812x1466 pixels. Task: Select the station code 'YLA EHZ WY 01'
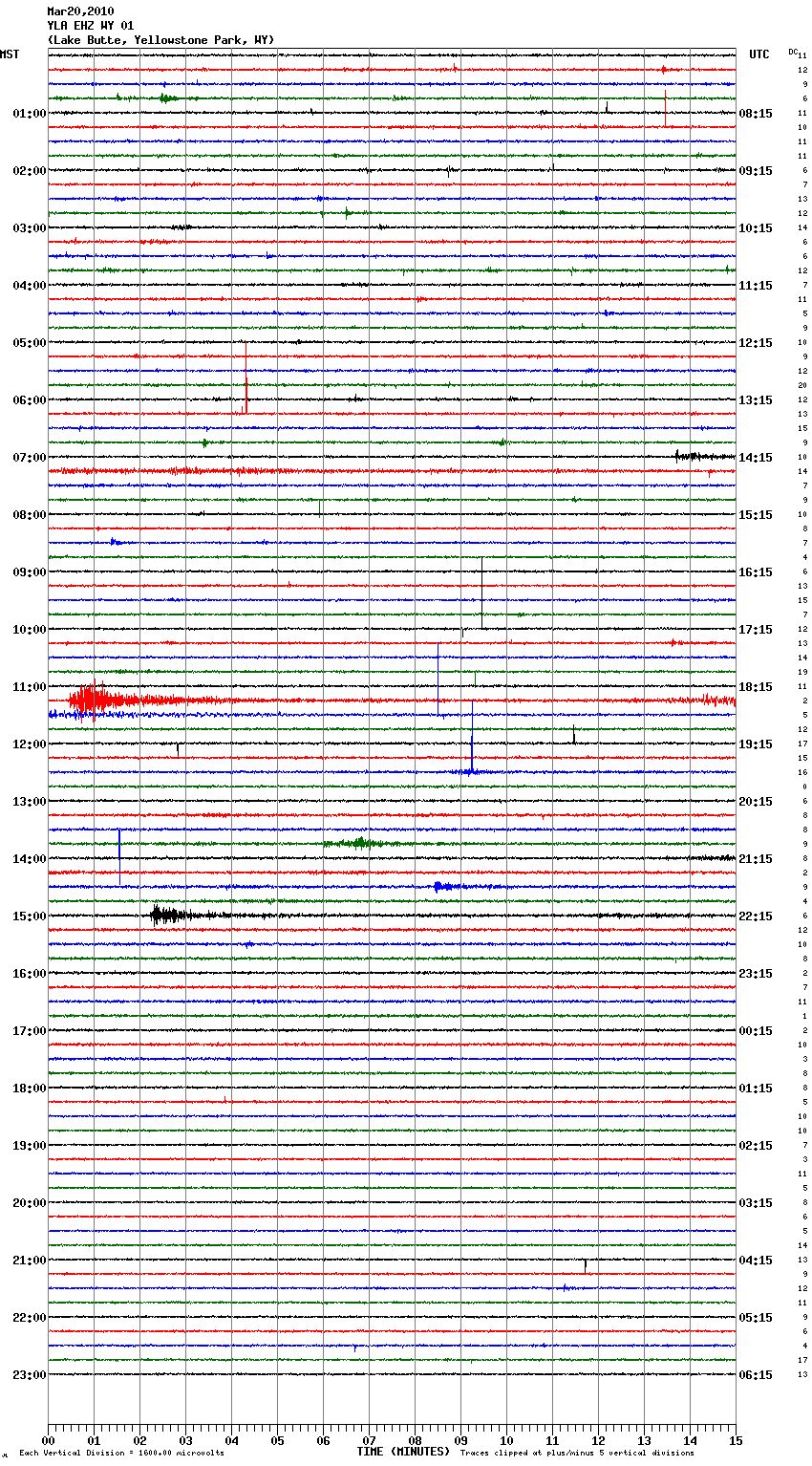(91, 26)
